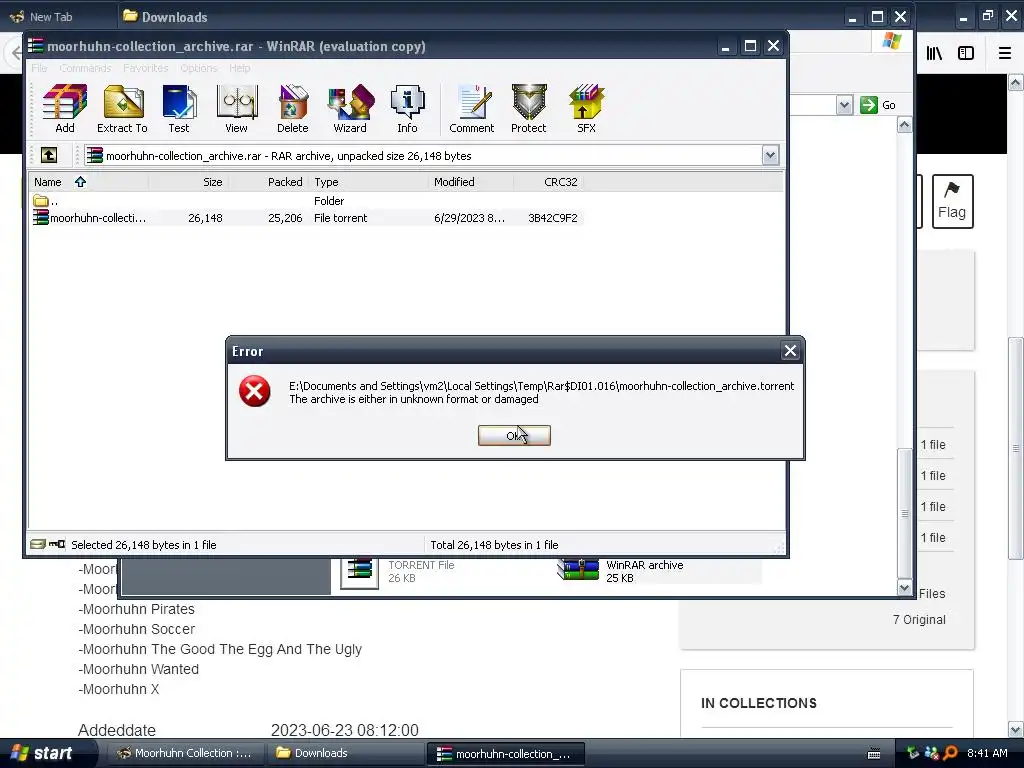Click the magnifier tray icon
1024x768 pixels.
pos(950,754)
